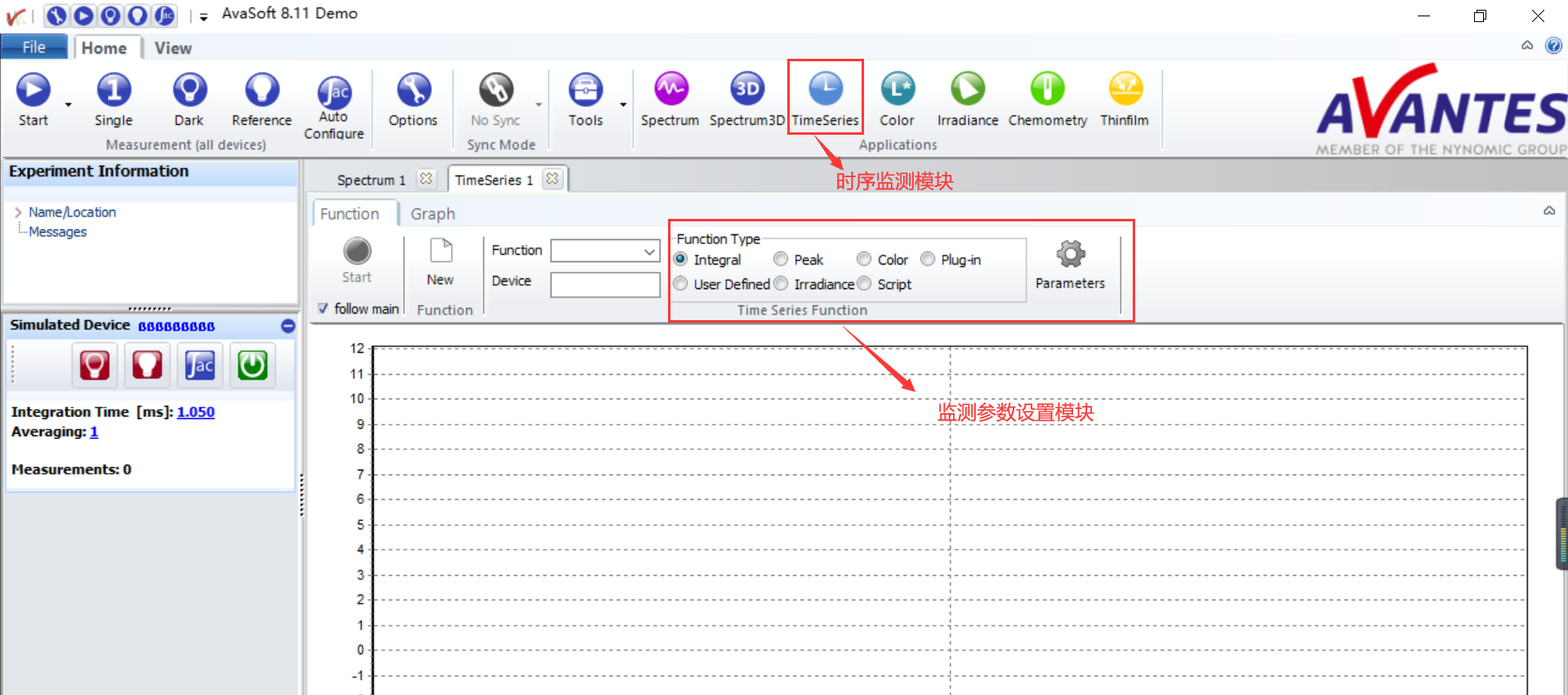Click the Integration Time value 1.050
This screenshot has width=1568, height=695.
pos(196,412)
